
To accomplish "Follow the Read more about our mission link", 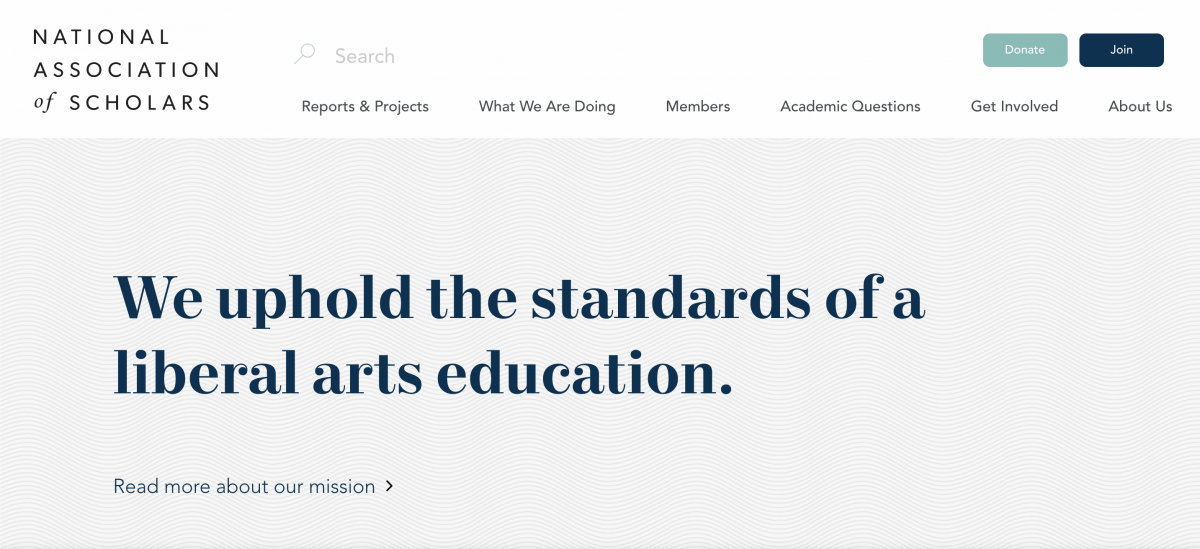I will point(244,486).
